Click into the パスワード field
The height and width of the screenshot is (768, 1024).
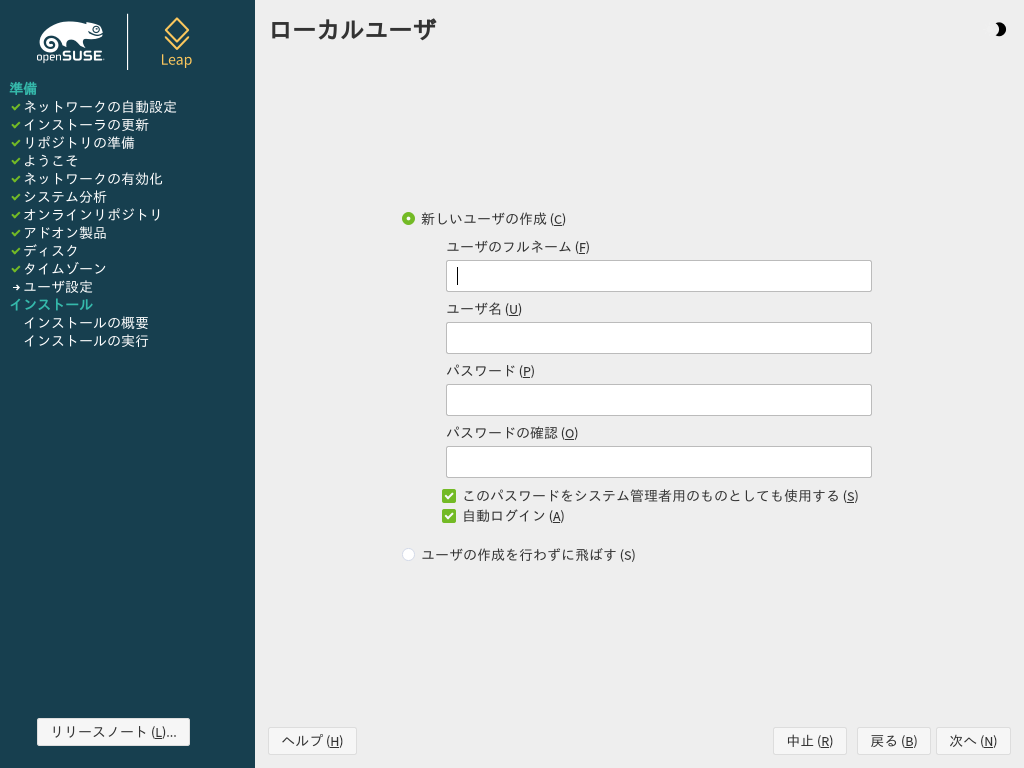tap(658, 400)
